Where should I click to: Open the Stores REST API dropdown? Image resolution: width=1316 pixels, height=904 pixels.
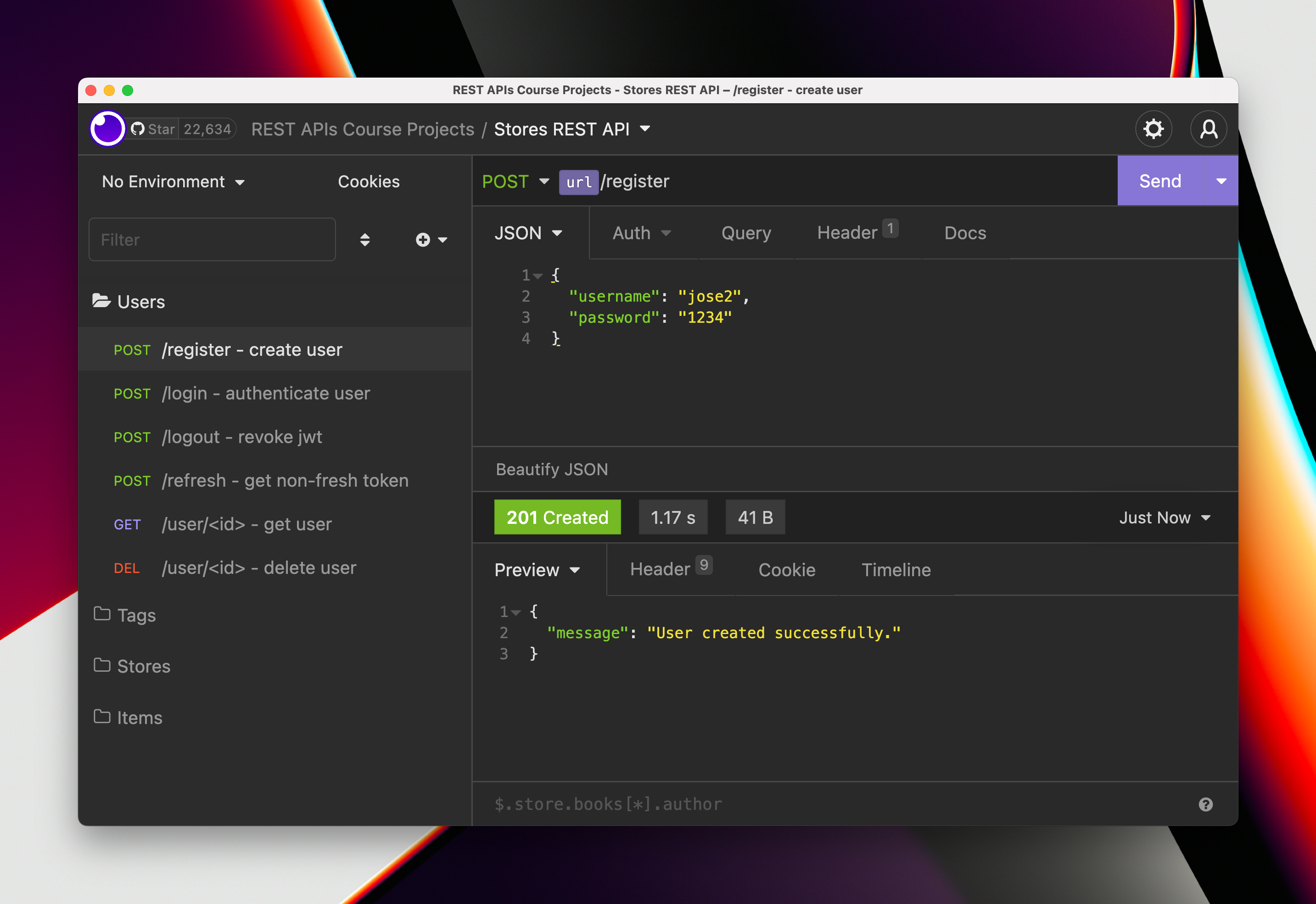tap(572, 129)
